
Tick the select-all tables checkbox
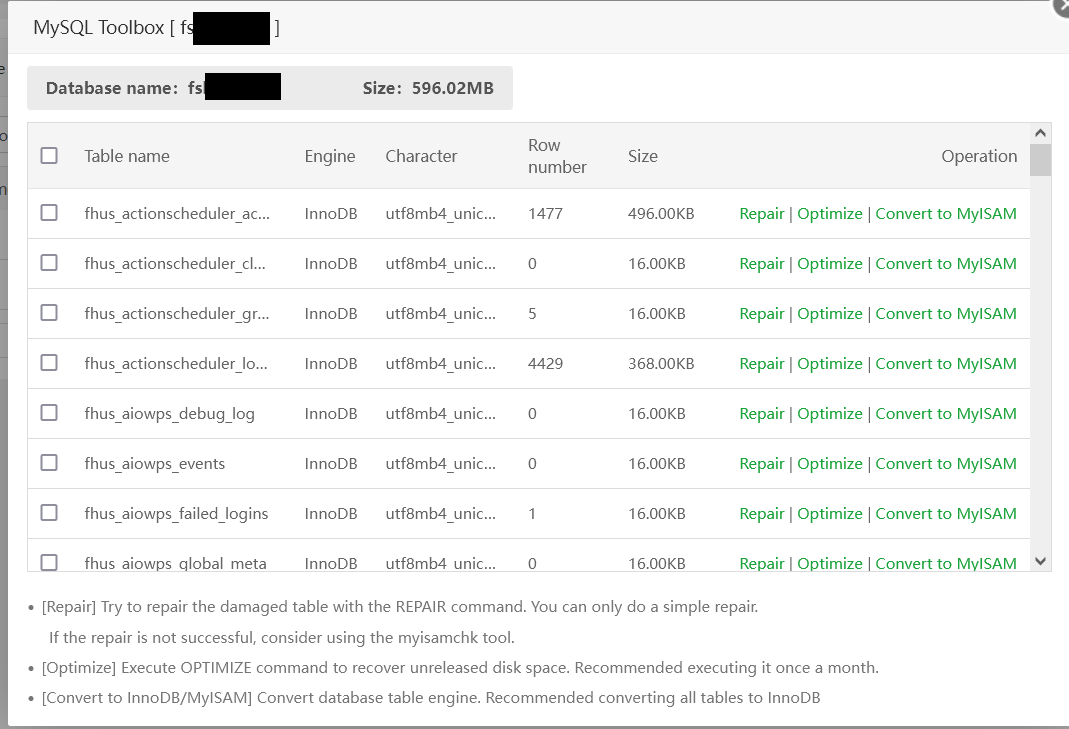click(x=49, y=155)
